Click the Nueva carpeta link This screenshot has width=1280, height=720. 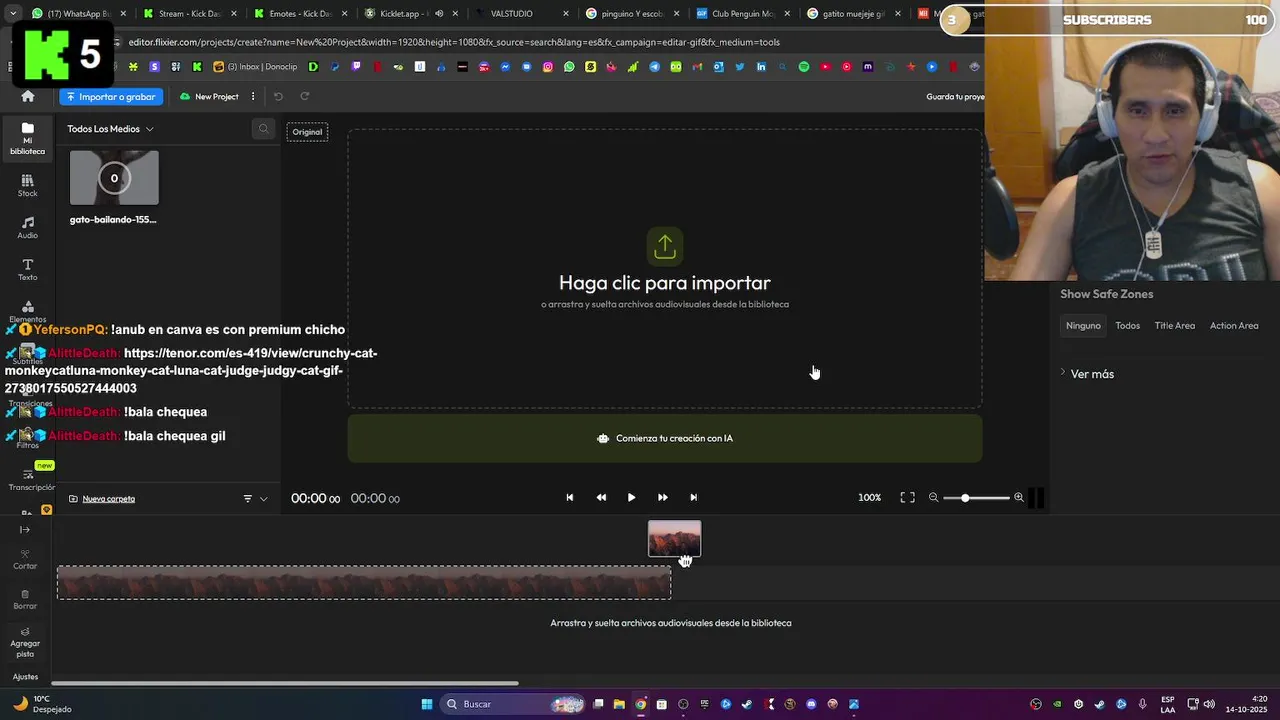point(108,498)
